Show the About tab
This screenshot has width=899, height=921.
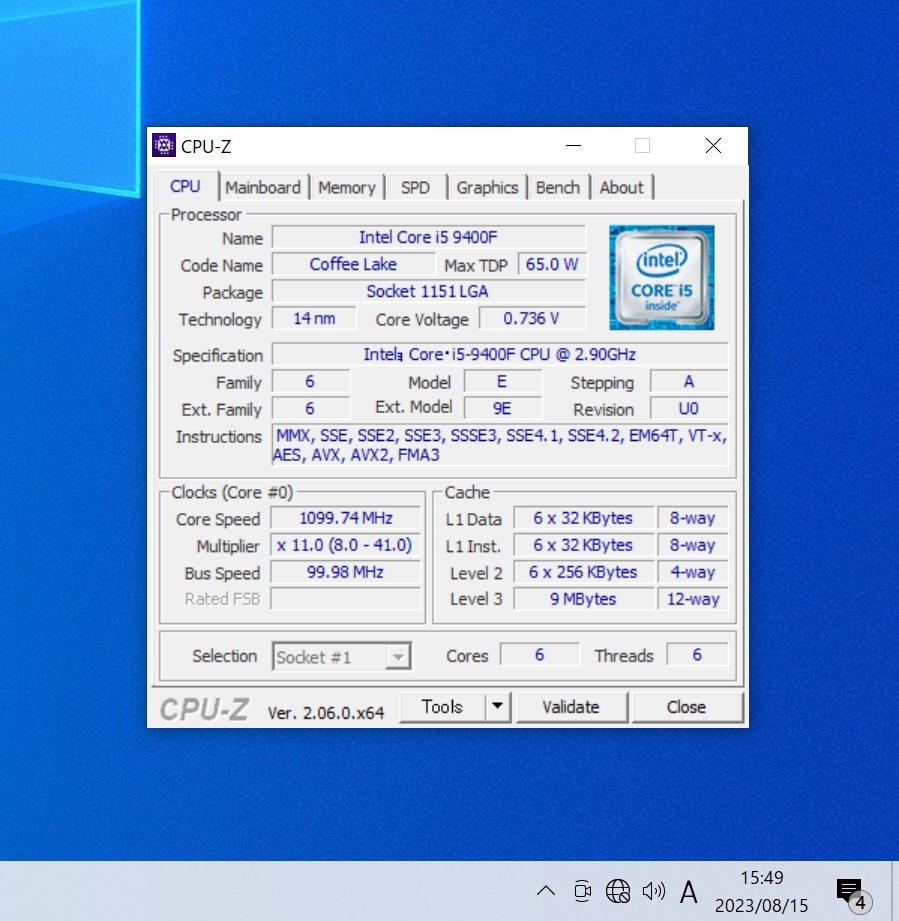coord(621,187)
